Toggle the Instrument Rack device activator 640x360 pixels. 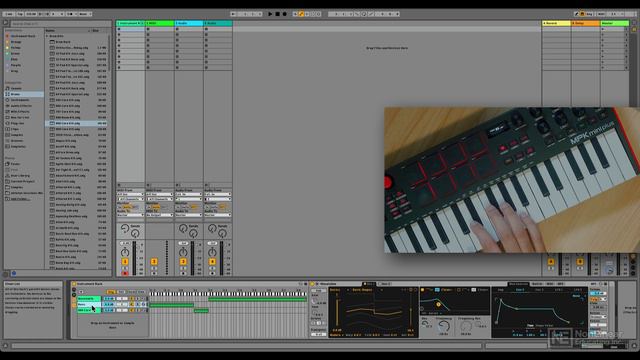point(74,284)
